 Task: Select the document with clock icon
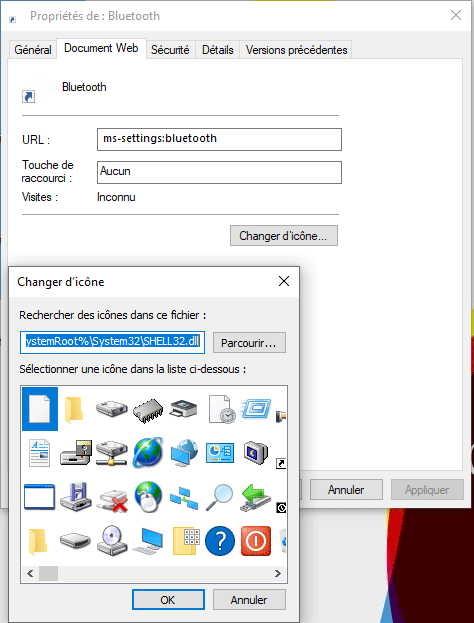(x=222, y=409)
